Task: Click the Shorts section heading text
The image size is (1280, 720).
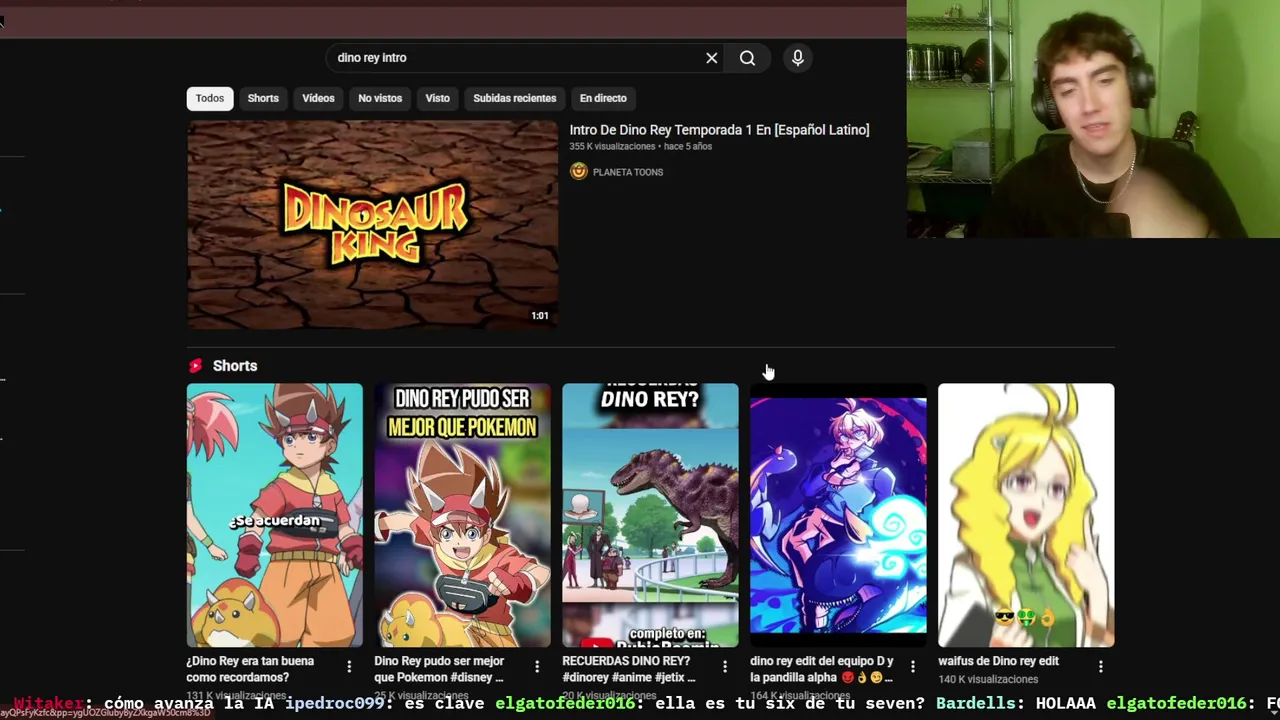Action: (235, 366)
